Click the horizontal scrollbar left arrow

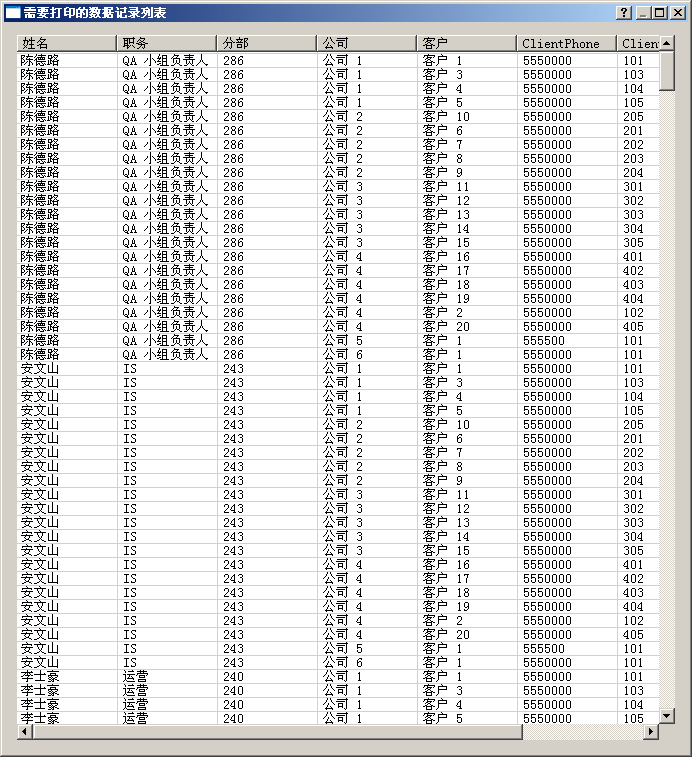point(25,731)
